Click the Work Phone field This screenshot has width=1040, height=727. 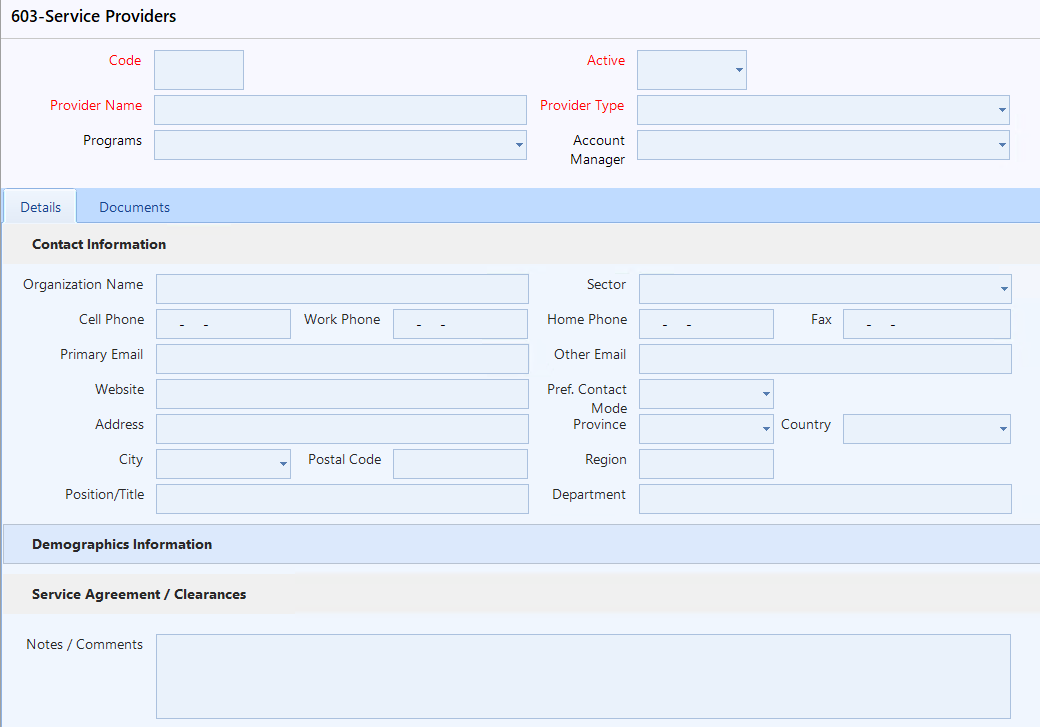(460, 324)
